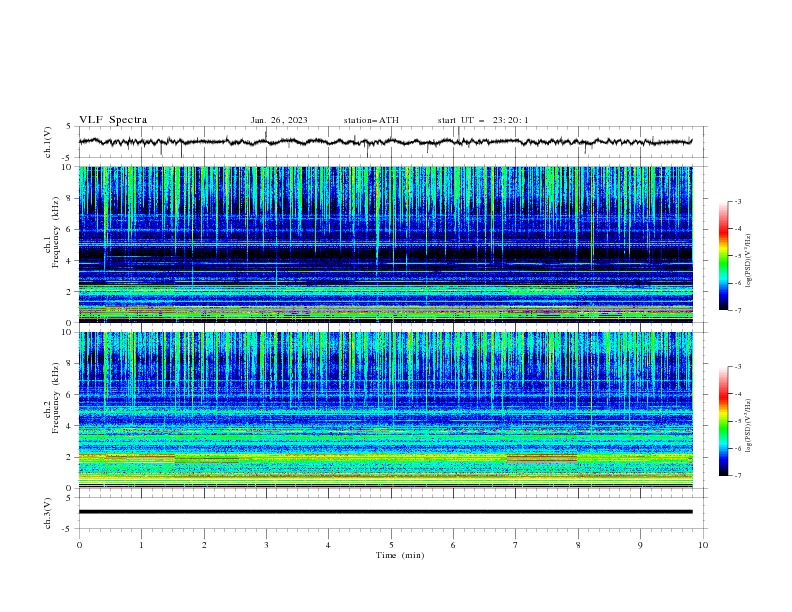Click the ch.3(V) axis label
The height and width of the screenshot is (612, 792).
48,513
